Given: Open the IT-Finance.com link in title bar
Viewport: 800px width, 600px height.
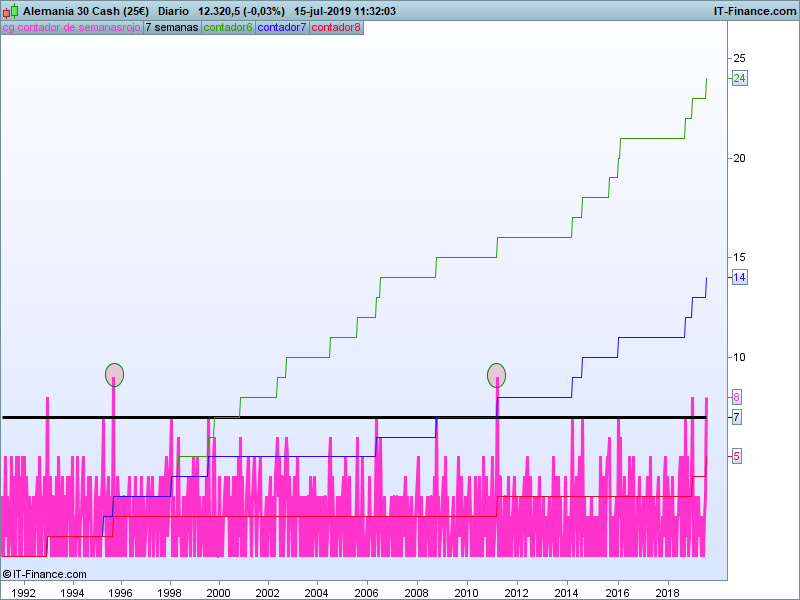Looking at the screenshot, I should (754, 11).
